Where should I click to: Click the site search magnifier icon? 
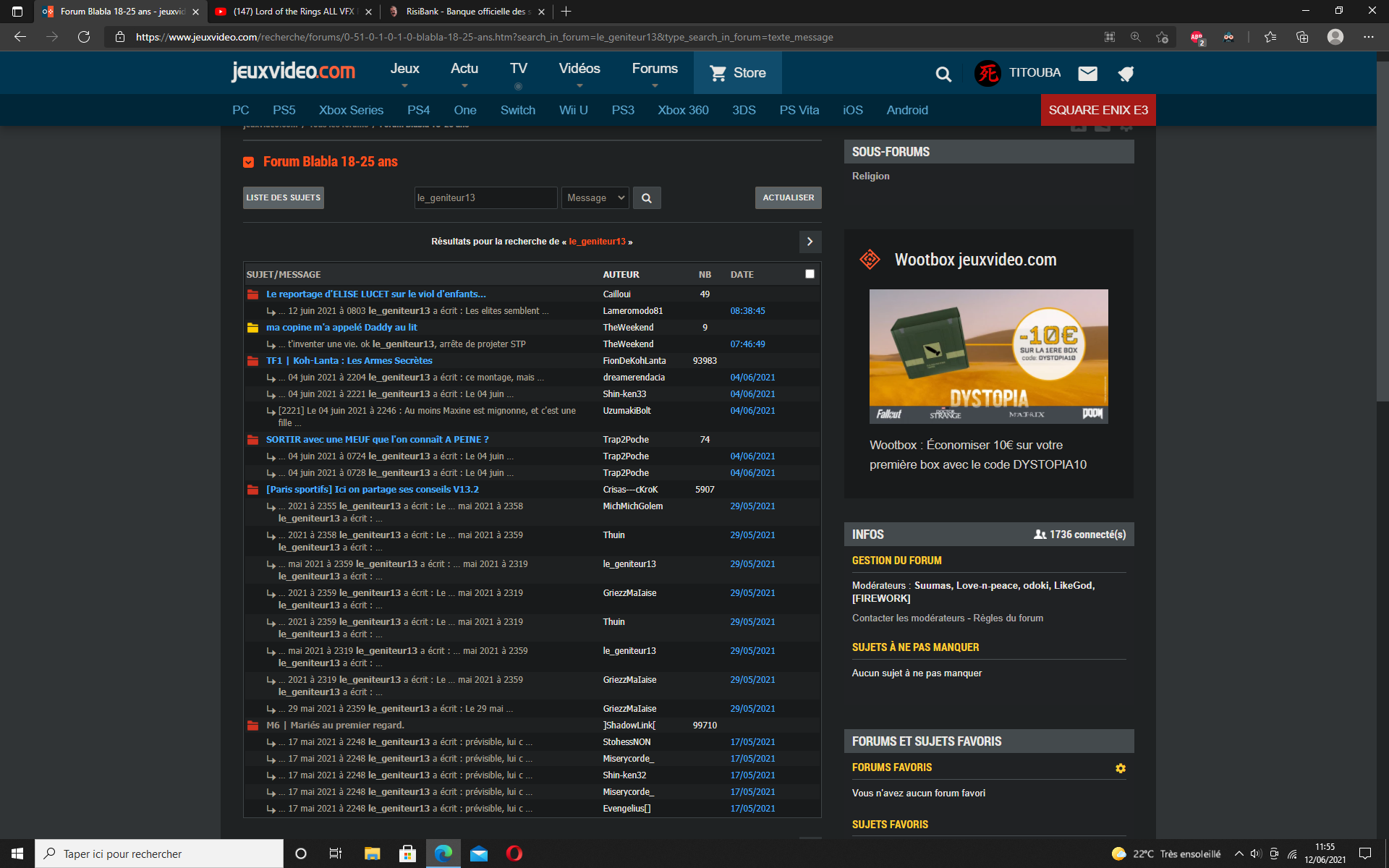point(943,74)
